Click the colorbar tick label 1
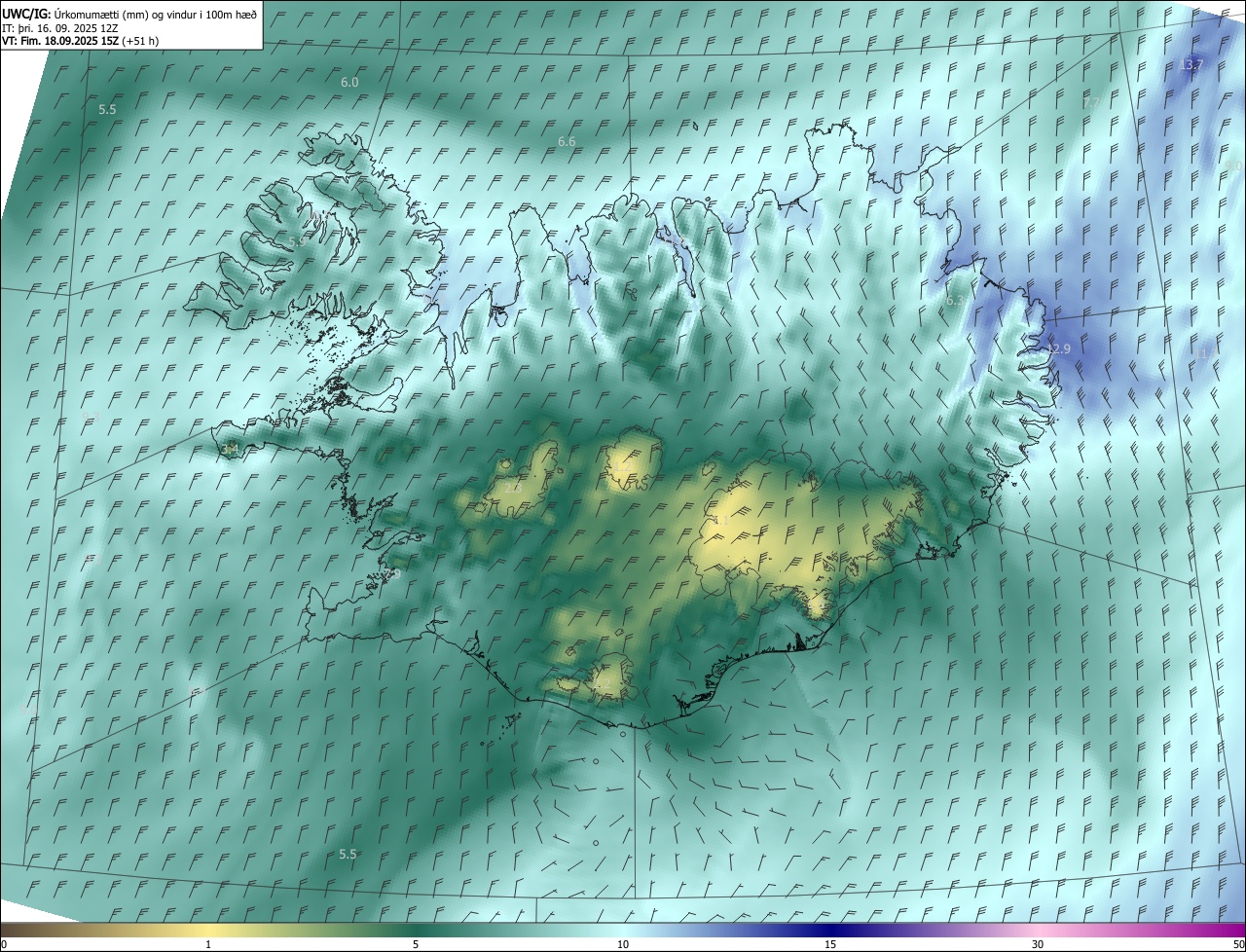This screenshot has width=1246, height=952. pos(208,944)
